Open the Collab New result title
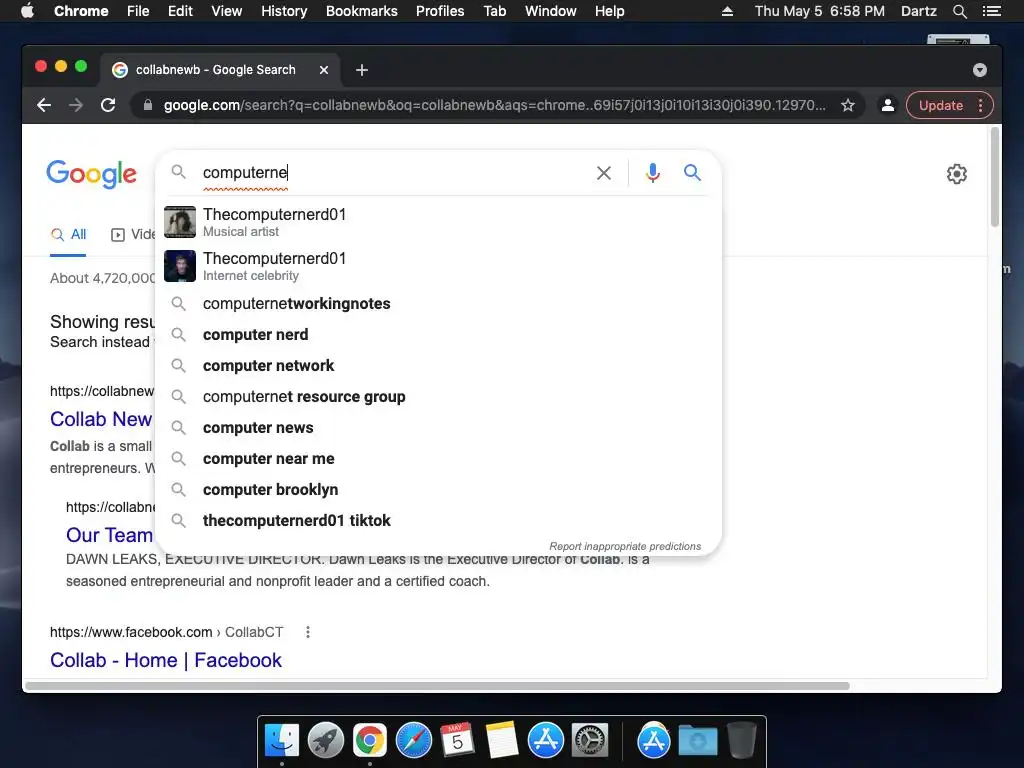 pos(101,419)
